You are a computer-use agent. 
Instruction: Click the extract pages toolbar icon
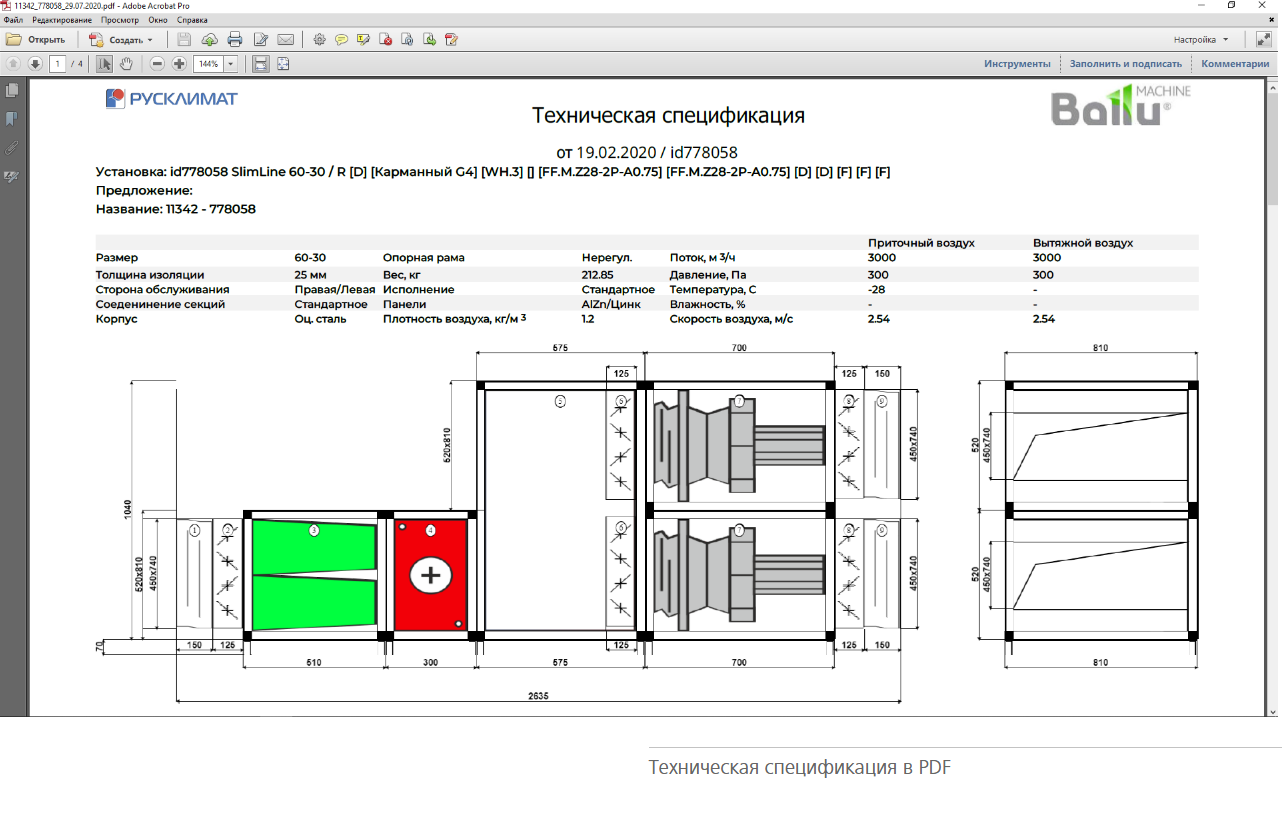pyautogui.click(x=429, y=40)
